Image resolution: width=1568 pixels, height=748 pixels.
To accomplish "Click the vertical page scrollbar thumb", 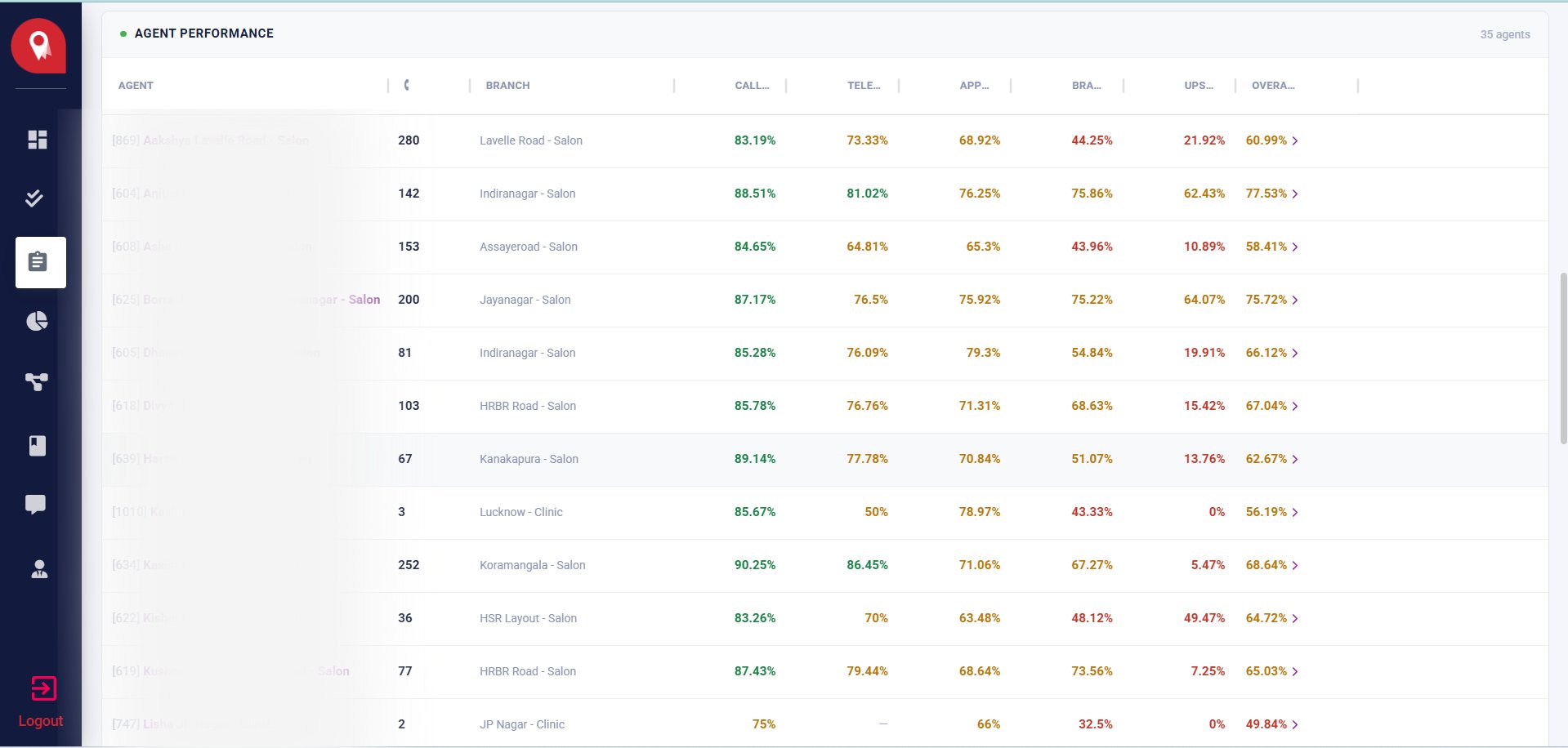I will [1564, 358].
